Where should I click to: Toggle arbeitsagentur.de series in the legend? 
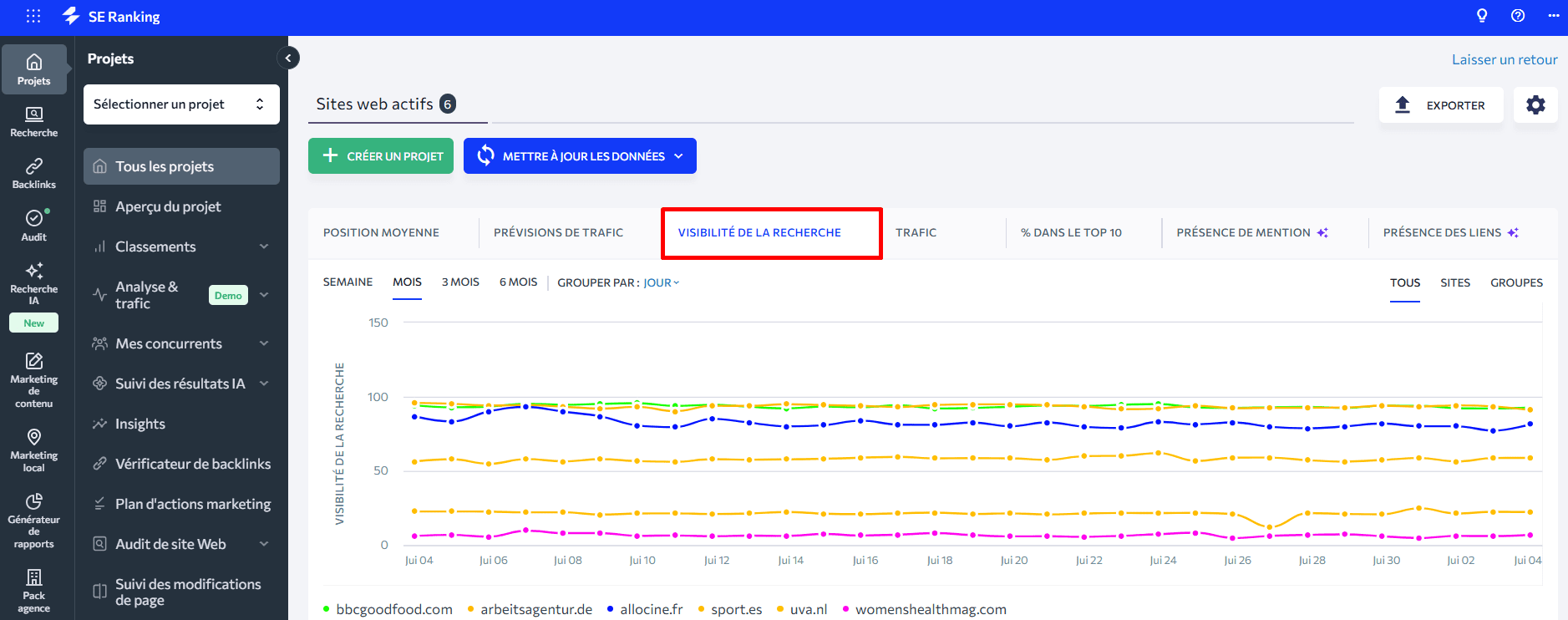[x=530, y=609]
